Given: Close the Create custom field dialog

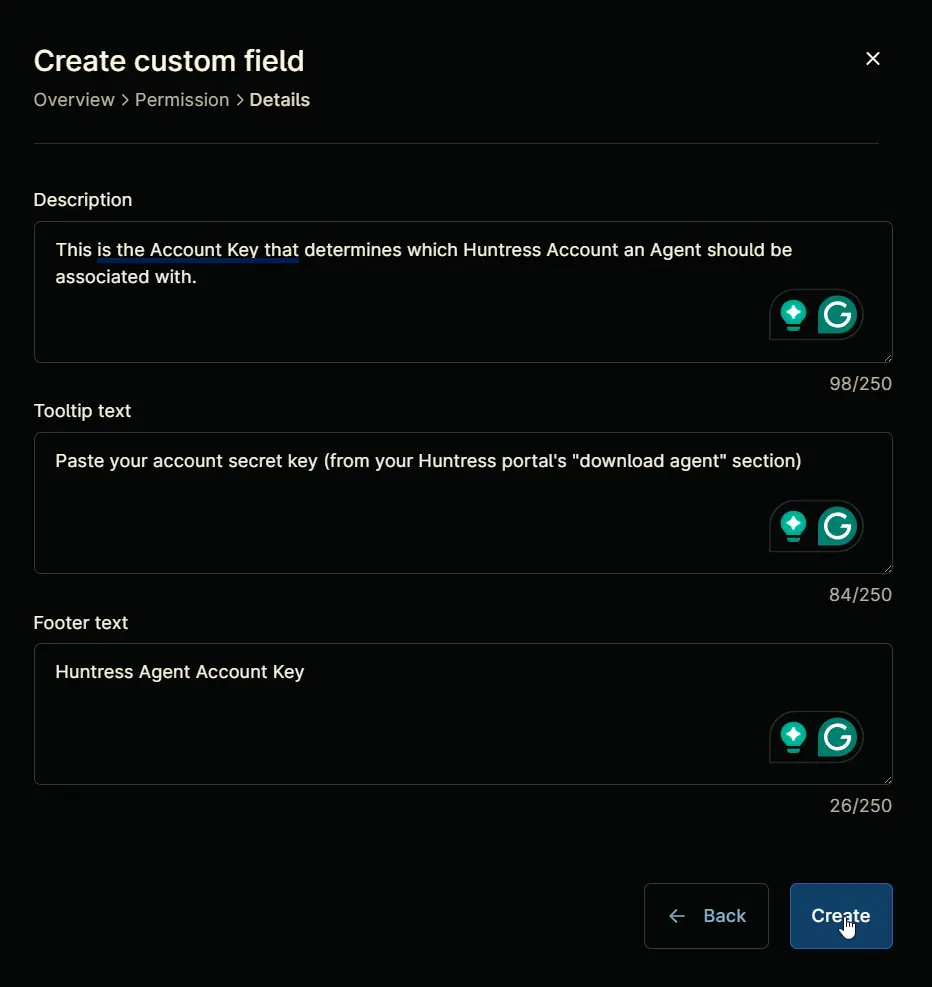Looking at the screenshot, I should [x=873, y=59].
